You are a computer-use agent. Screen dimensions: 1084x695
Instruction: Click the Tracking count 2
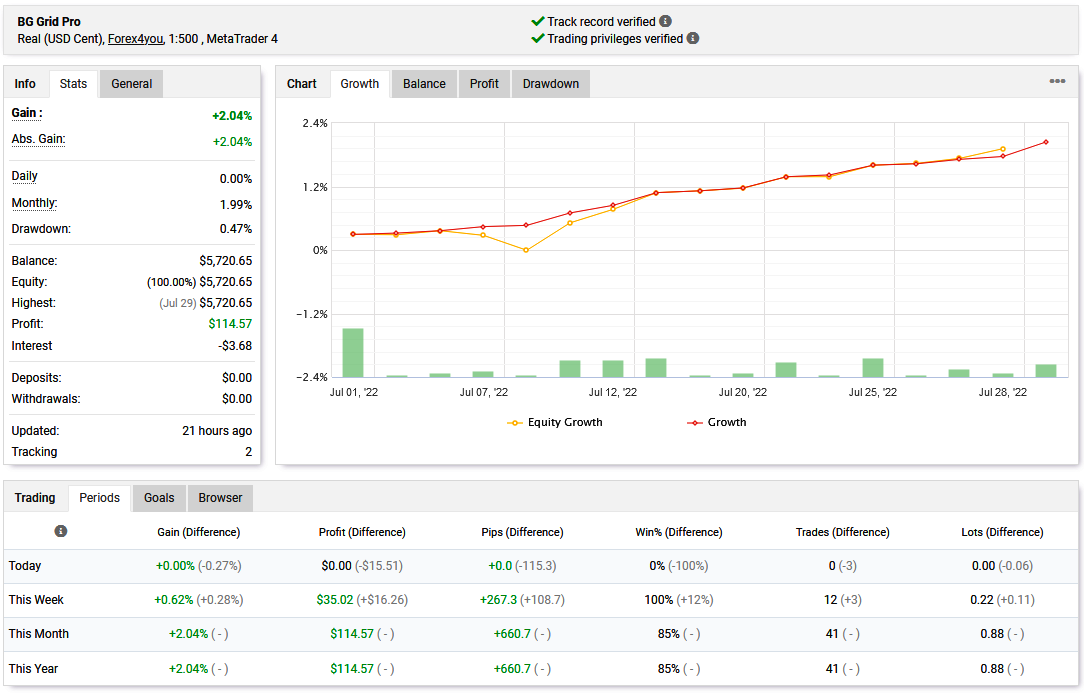pyautogui.click(x=248, y=452)
